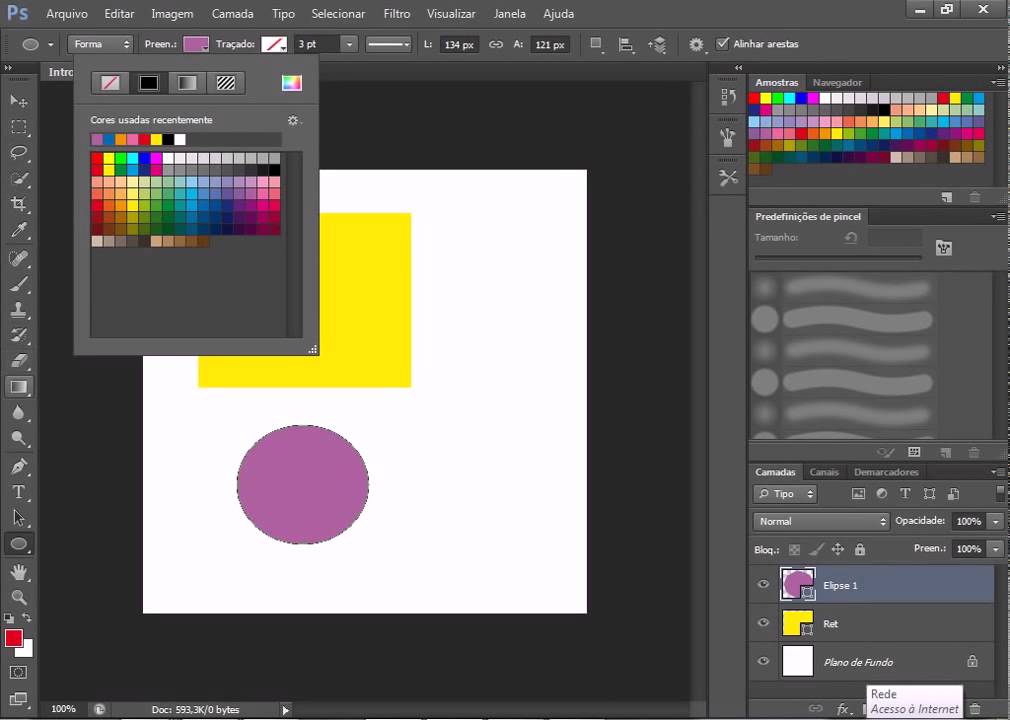Switch to the Canais tab

pyautogui.click(x=824, y=472)
